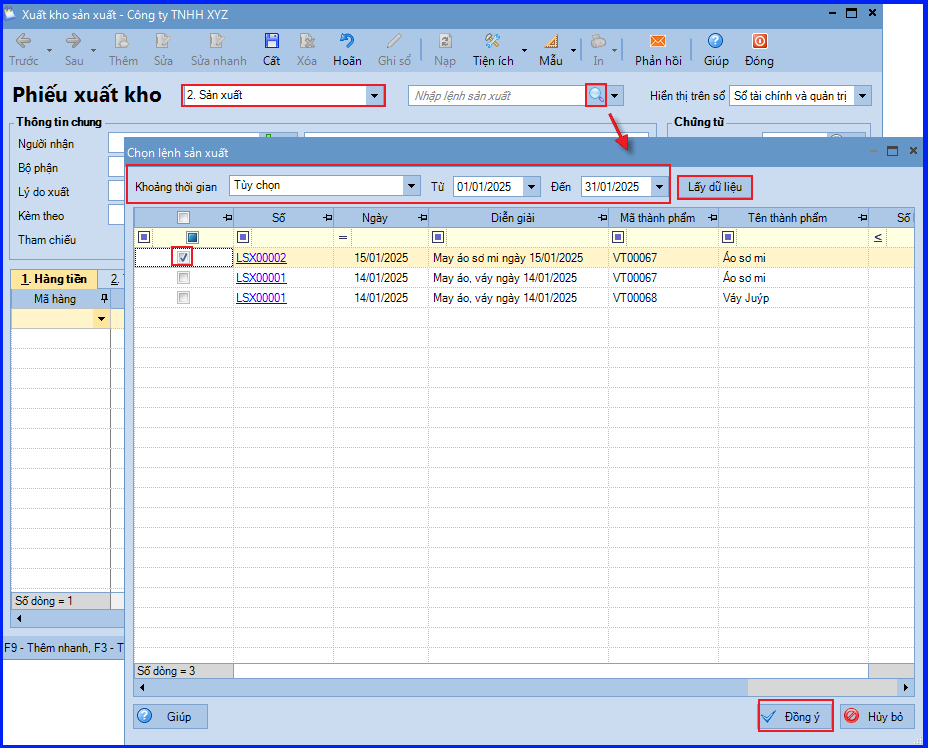Image resolution: width=928 pixels, height=748 pixels.
Task: Check the Váy Juýp row checkbox
Action: coord(183,298)
